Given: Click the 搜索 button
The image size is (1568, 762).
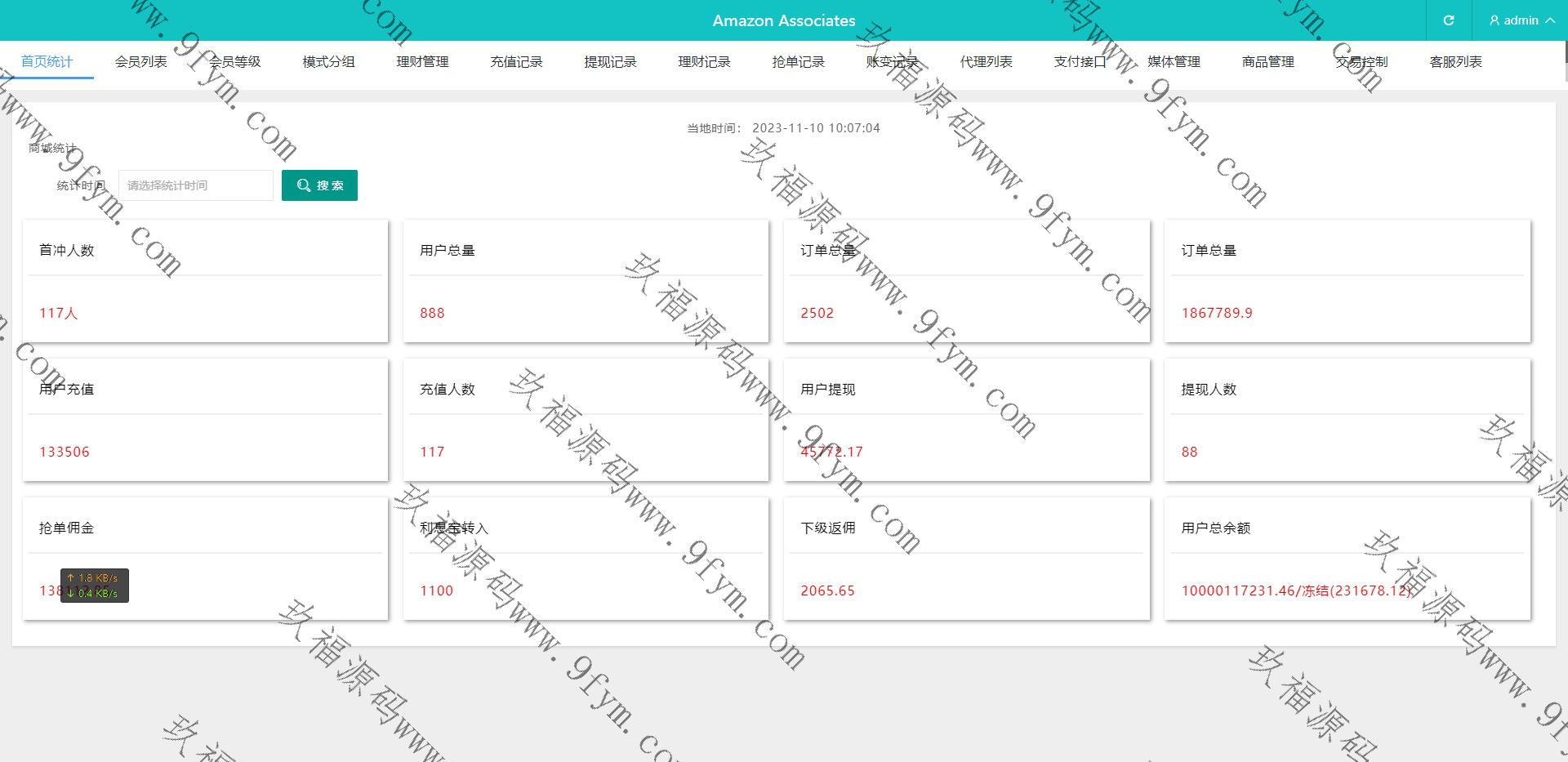Looking at the screenshot, I should coord(319,185).
